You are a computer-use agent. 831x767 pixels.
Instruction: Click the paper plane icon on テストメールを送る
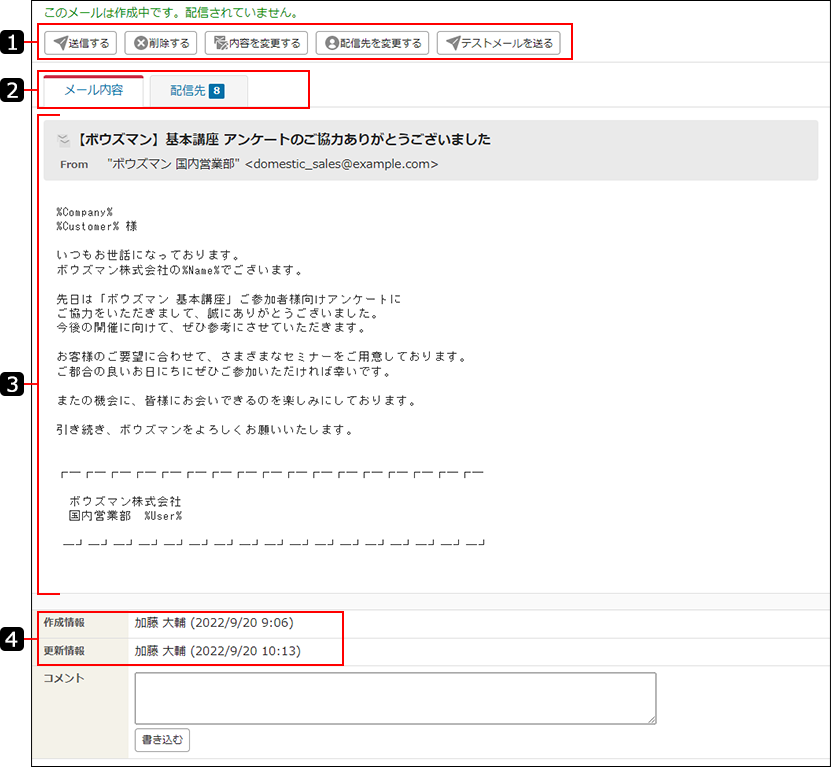click(x=453, y=43)
